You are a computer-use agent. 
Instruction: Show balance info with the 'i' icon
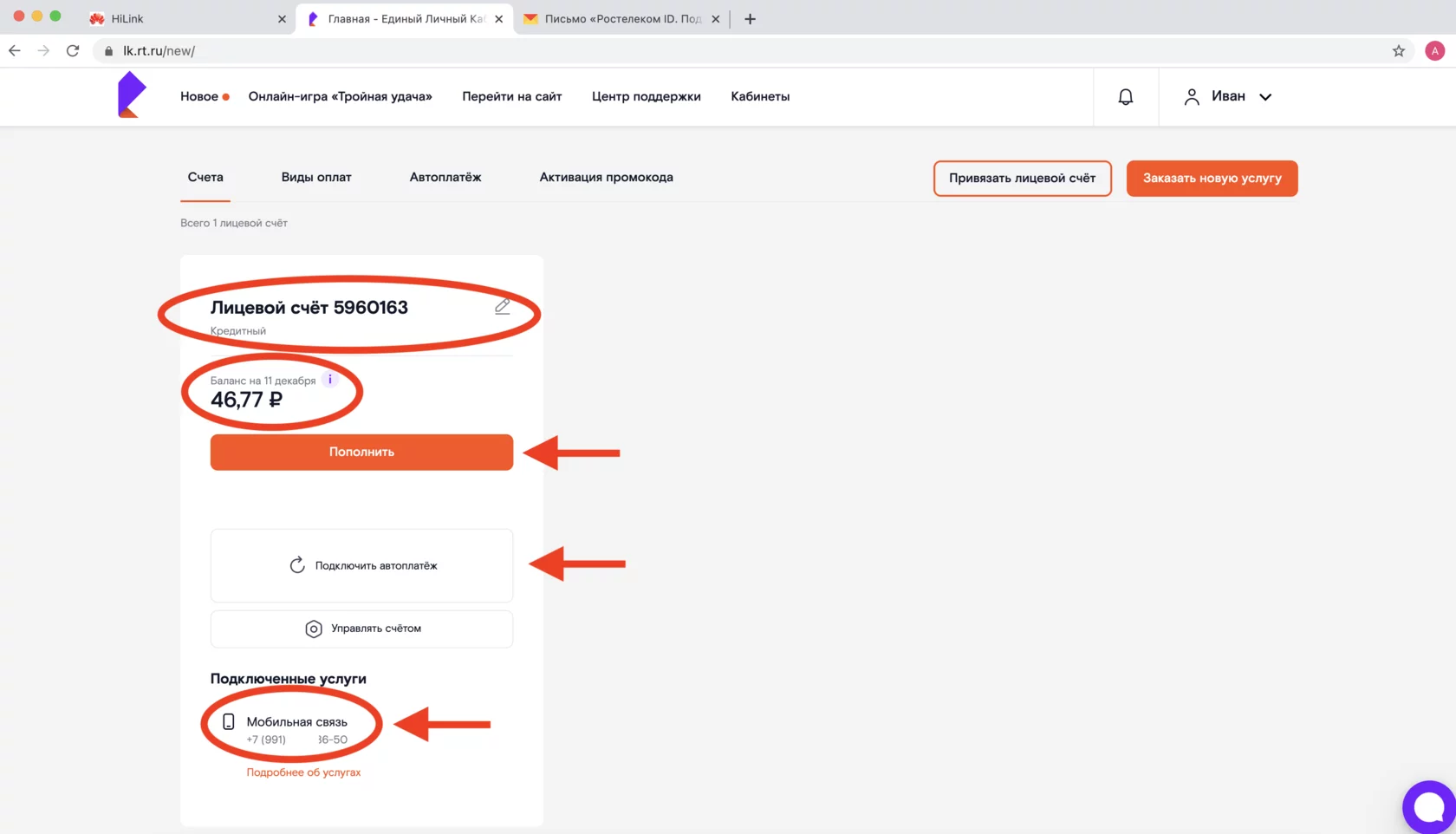point(330,380)
